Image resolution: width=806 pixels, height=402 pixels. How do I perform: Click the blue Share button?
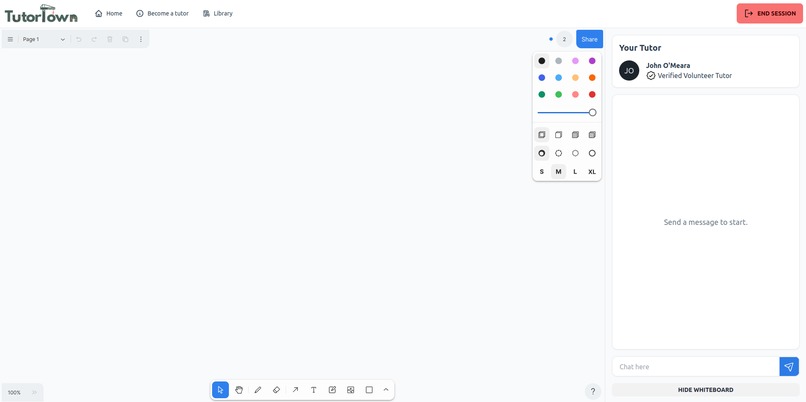(590, 39)
